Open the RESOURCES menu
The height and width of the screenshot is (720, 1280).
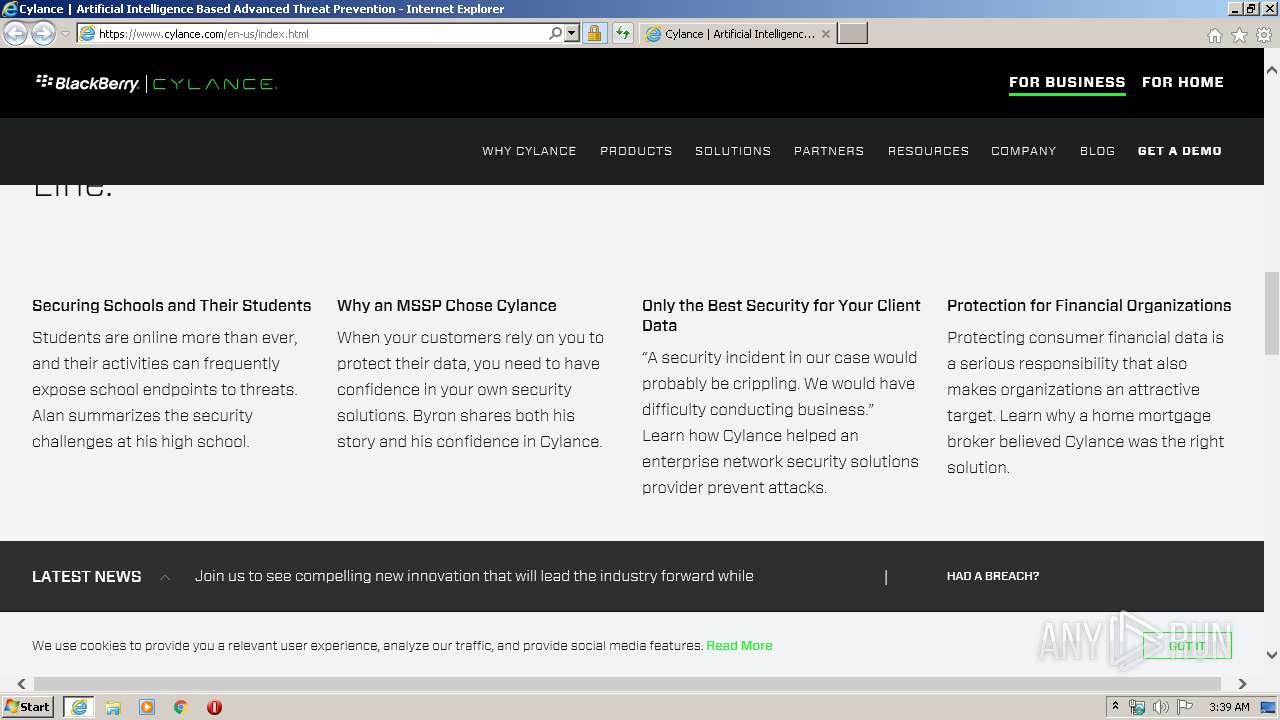pyautogui.click(x=928, y=151)
